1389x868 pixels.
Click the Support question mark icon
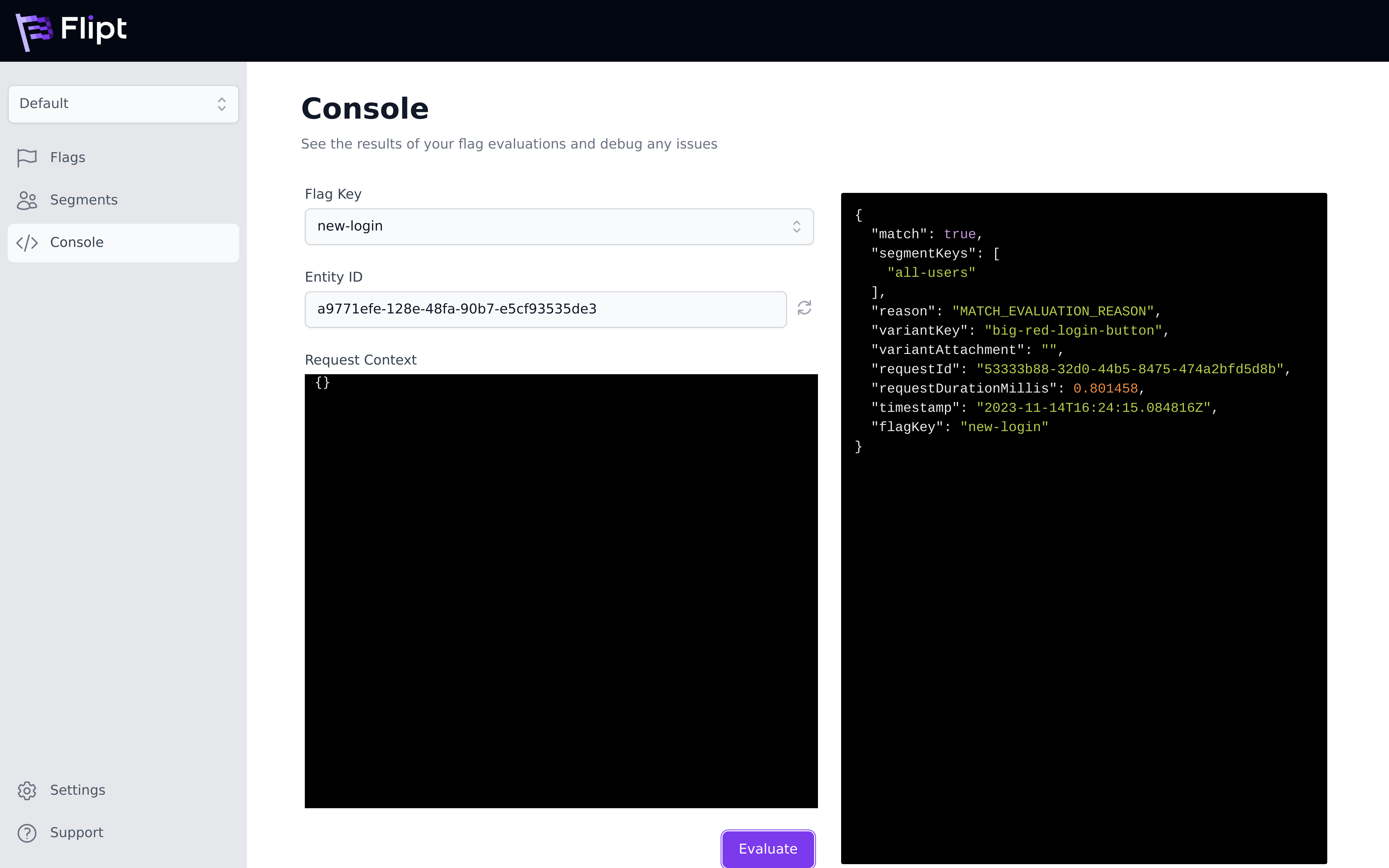(x=27, y=833)
